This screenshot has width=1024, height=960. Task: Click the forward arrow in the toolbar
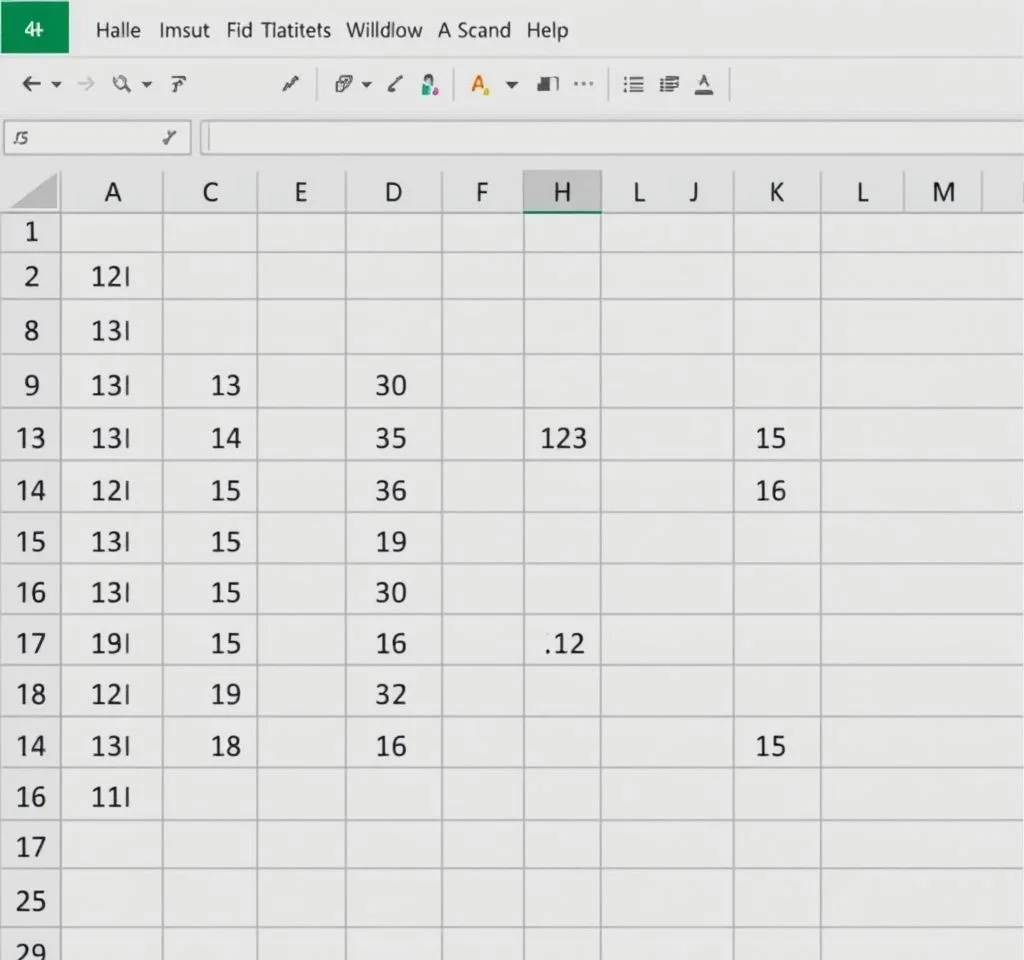[x=86, y=85]
